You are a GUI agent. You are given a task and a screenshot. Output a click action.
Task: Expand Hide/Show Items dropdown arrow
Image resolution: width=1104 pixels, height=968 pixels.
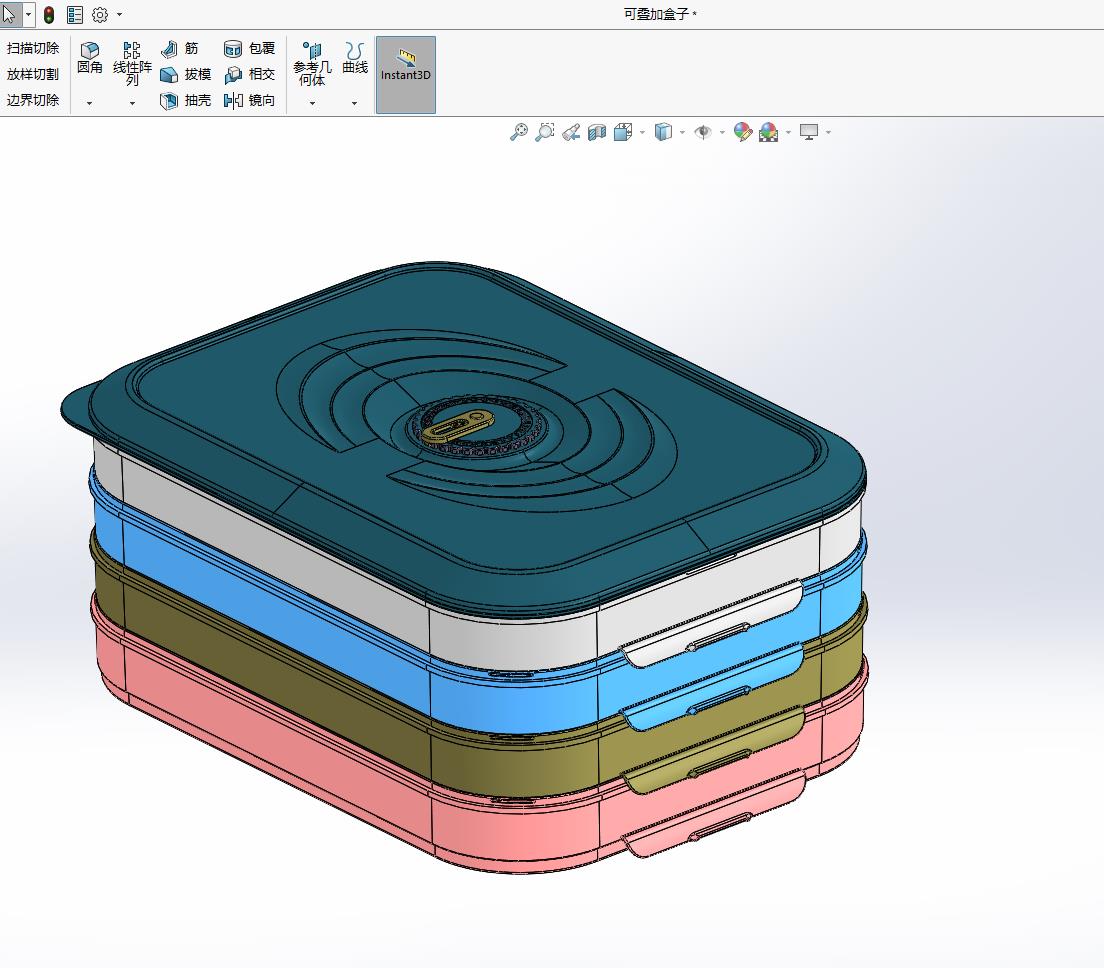click(722, 132)
